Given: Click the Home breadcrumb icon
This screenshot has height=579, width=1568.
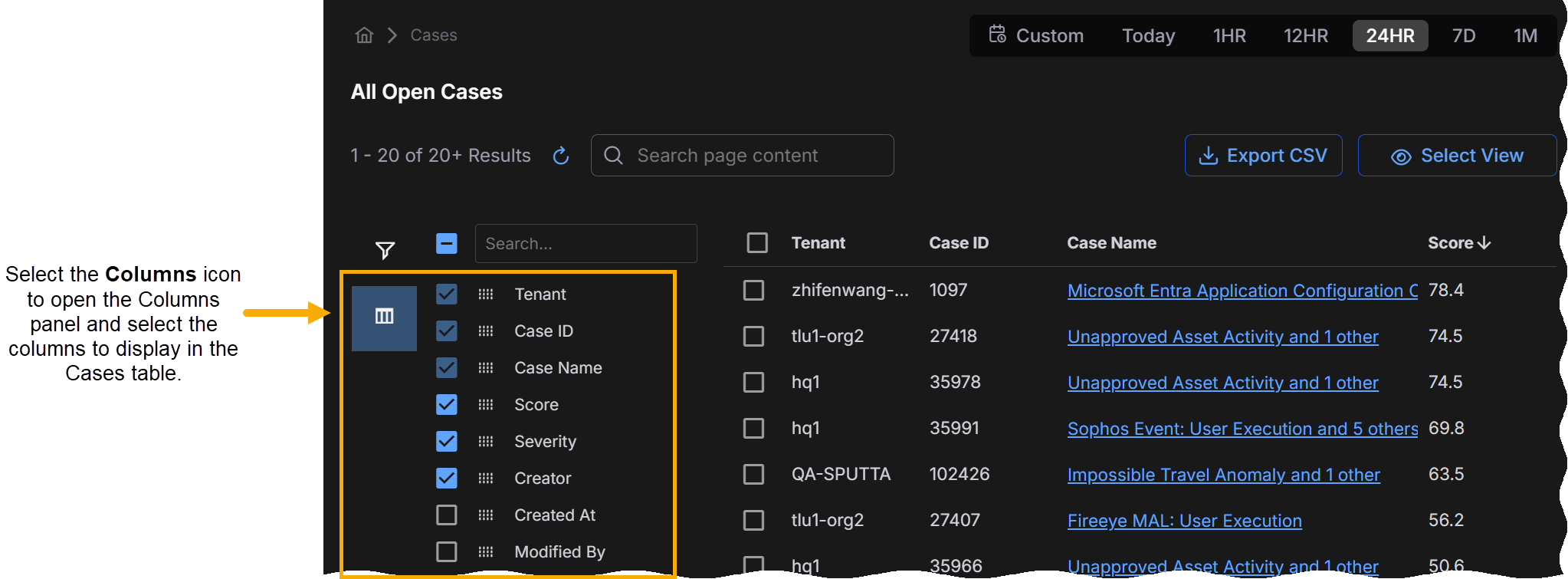Looking at the screenshot, I should tap(364, 35).
